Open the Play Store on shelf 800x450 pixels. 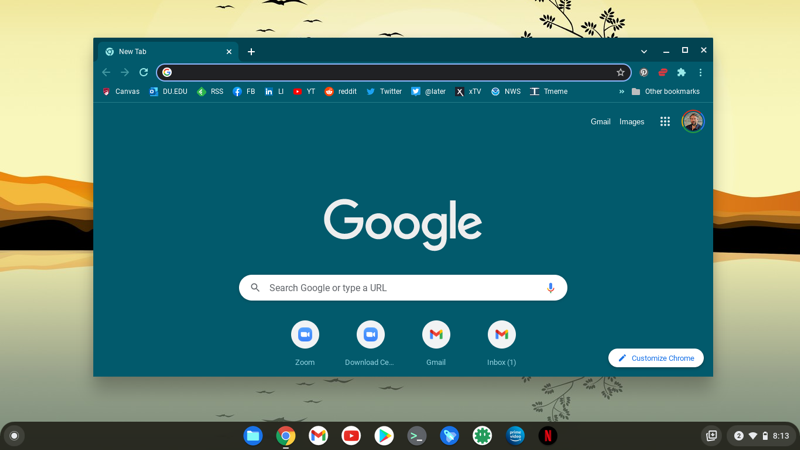coord(384,436)
